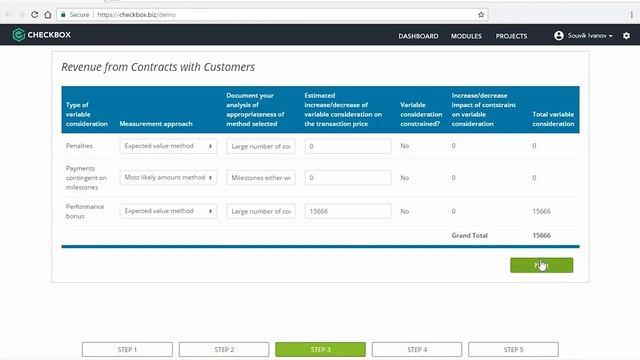
Task: Click the Penalties row label
Action: [x=79, y=146]
